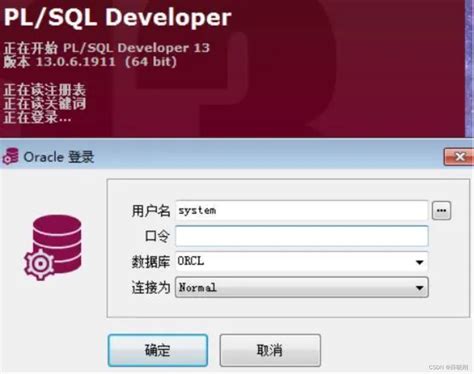Open the 连接为 Normal combo box

pos(302,287)
